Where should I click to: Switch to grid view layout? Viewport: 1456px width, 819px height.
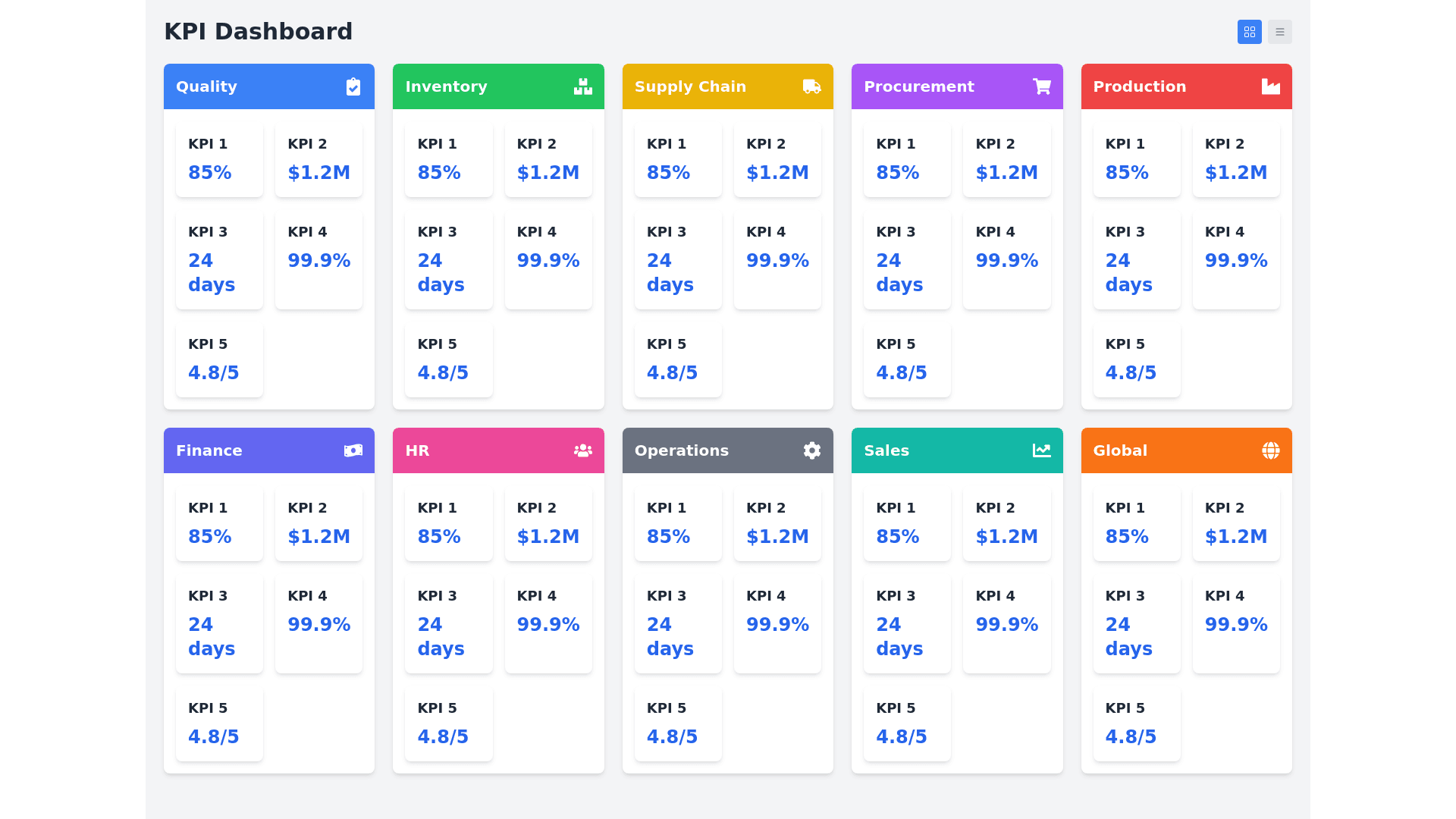tap(1249, 32)
